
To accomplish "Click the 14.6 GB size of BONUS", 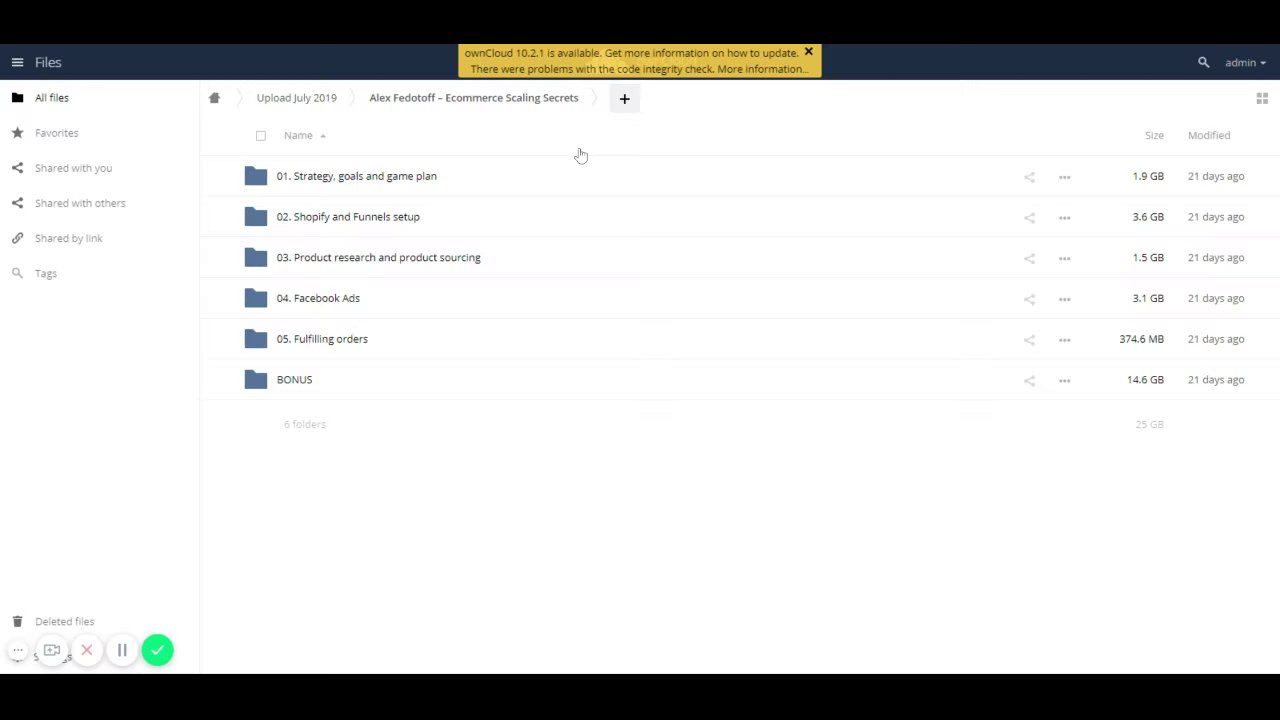I will [x=1145, y=380].
